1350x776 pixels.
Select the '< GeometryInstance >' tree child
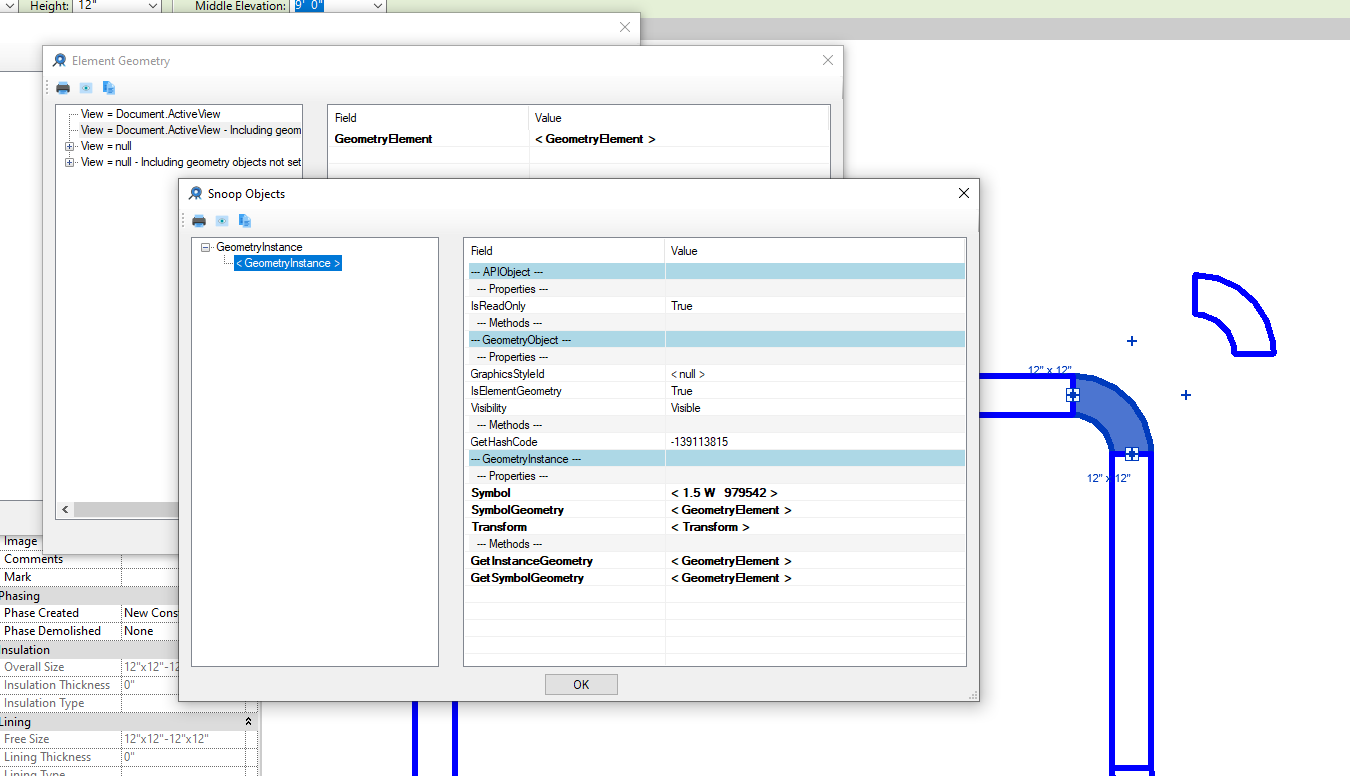click(288, 263)
